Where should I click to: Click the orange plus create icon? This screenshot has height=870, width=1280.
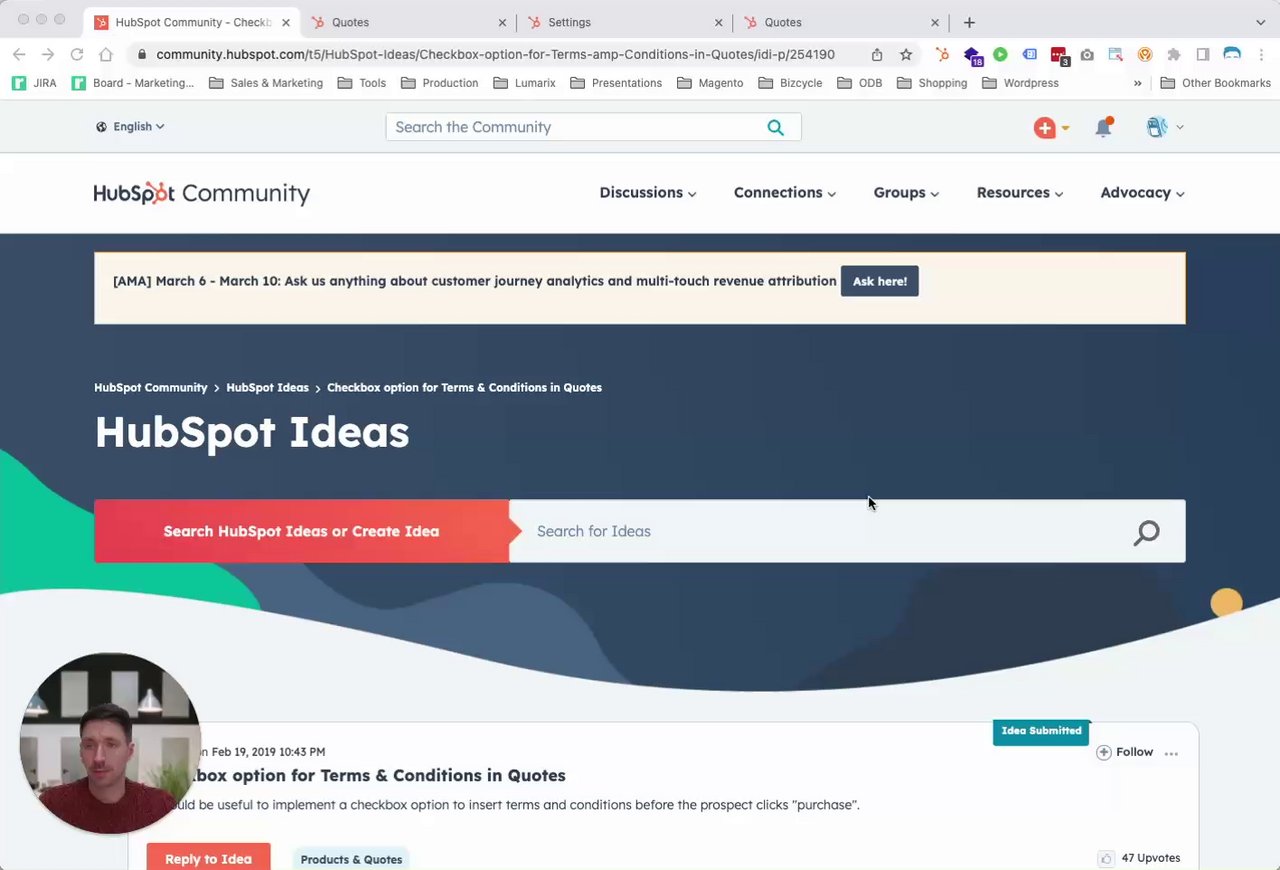[1045, 127]
